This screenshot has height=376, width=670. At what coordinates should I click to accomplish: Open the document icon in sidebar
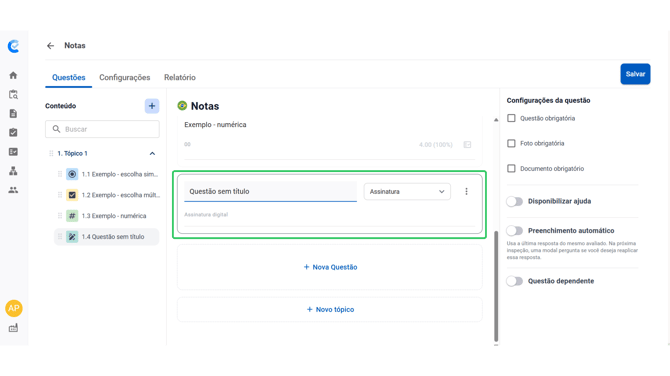click(13, 114)
